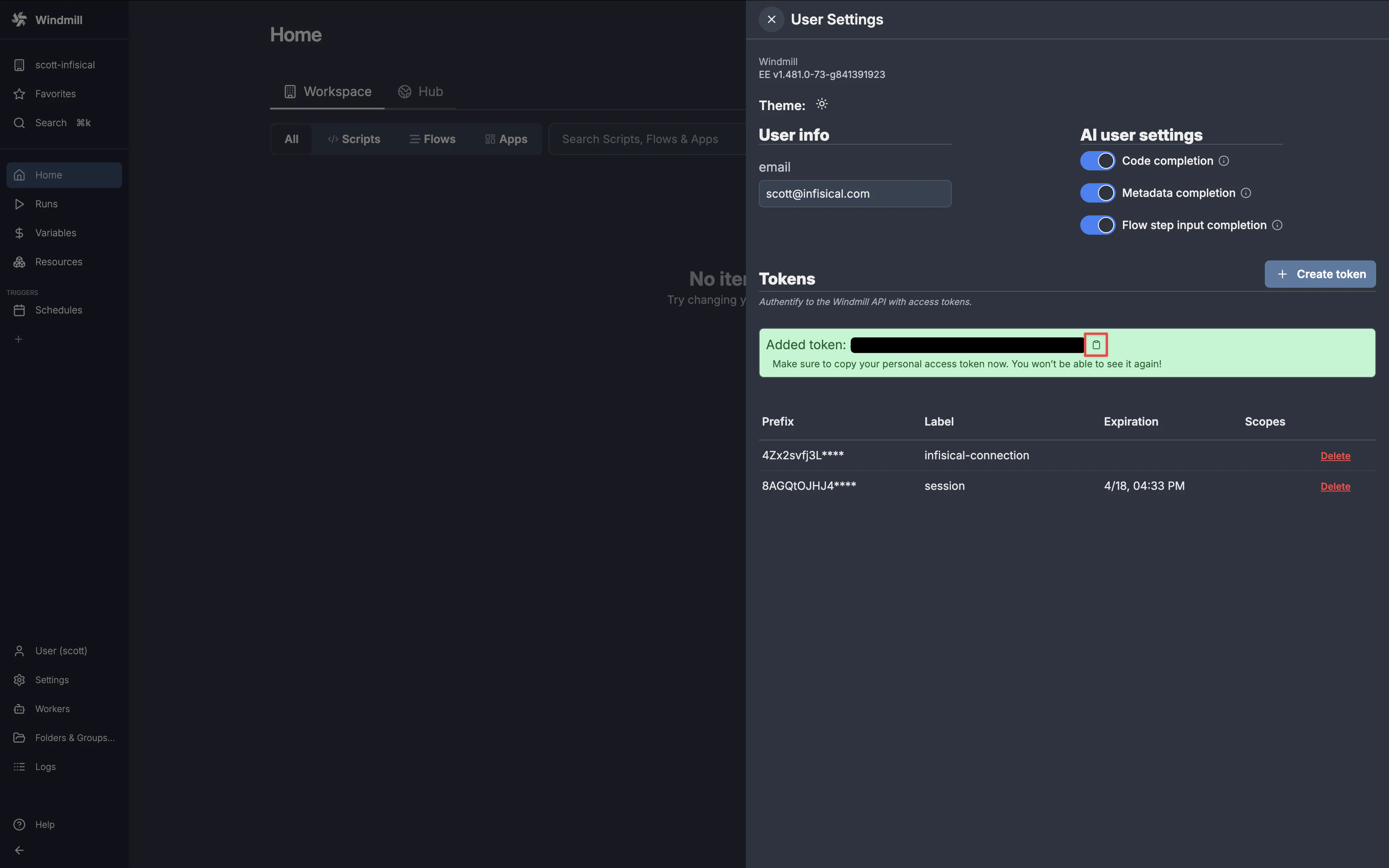Click the Workspace tab icon
Image resolution: width=1389 pixels, height=868 pixels.
(291, 92)
